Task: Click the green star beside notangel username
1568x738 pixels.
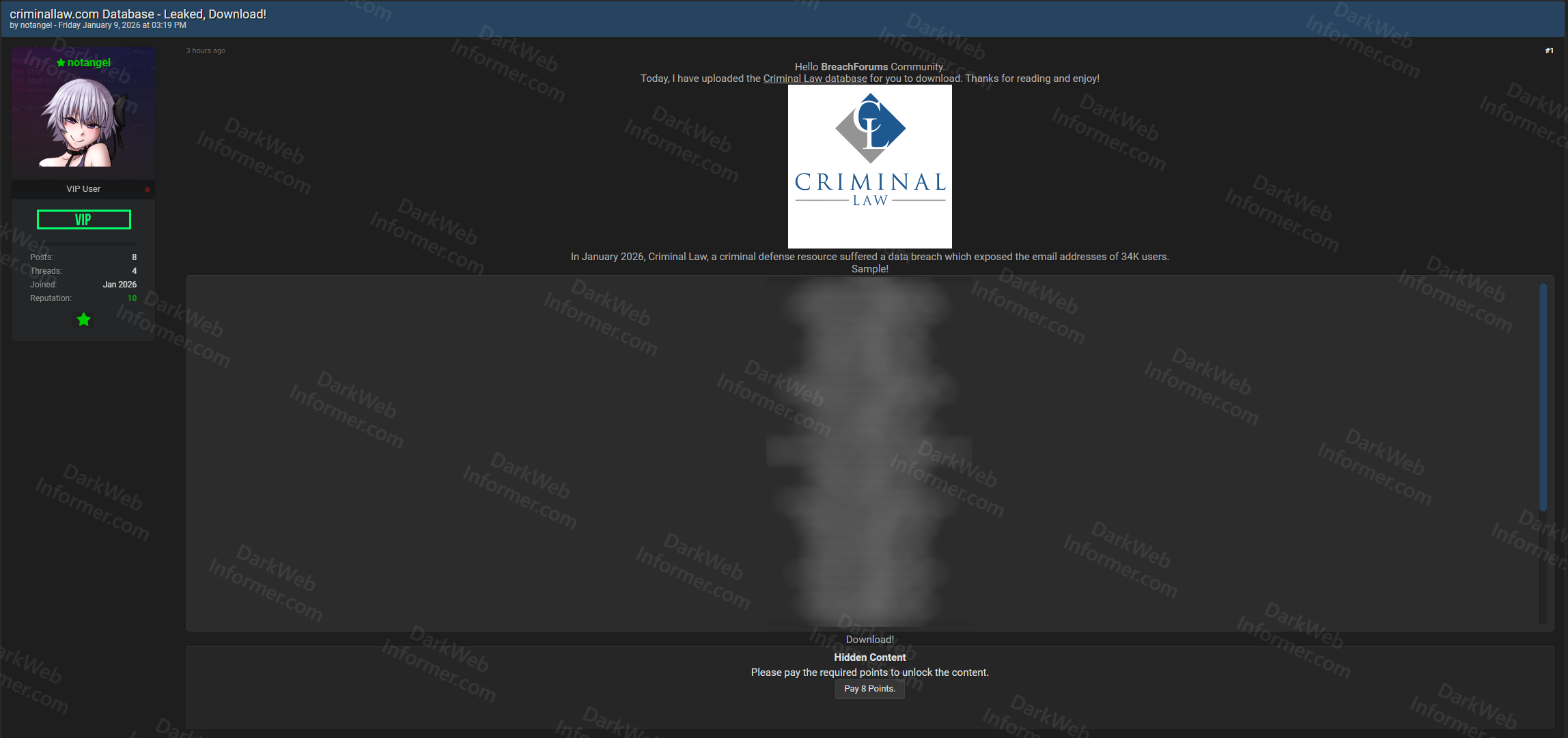Action: click(x=61, y=63)
